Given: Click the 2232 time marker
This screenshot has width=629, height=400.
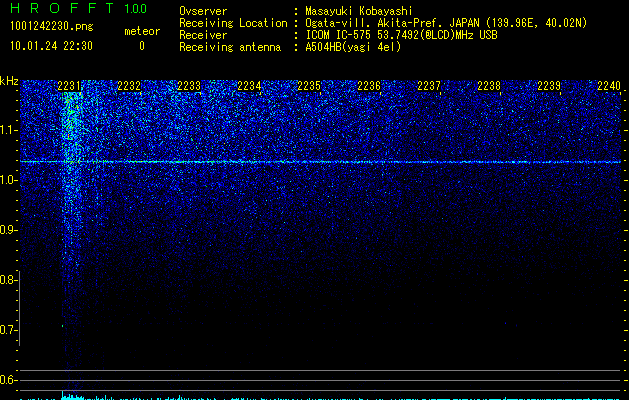Looking at the screenshot, I should (x=129, y=86).
